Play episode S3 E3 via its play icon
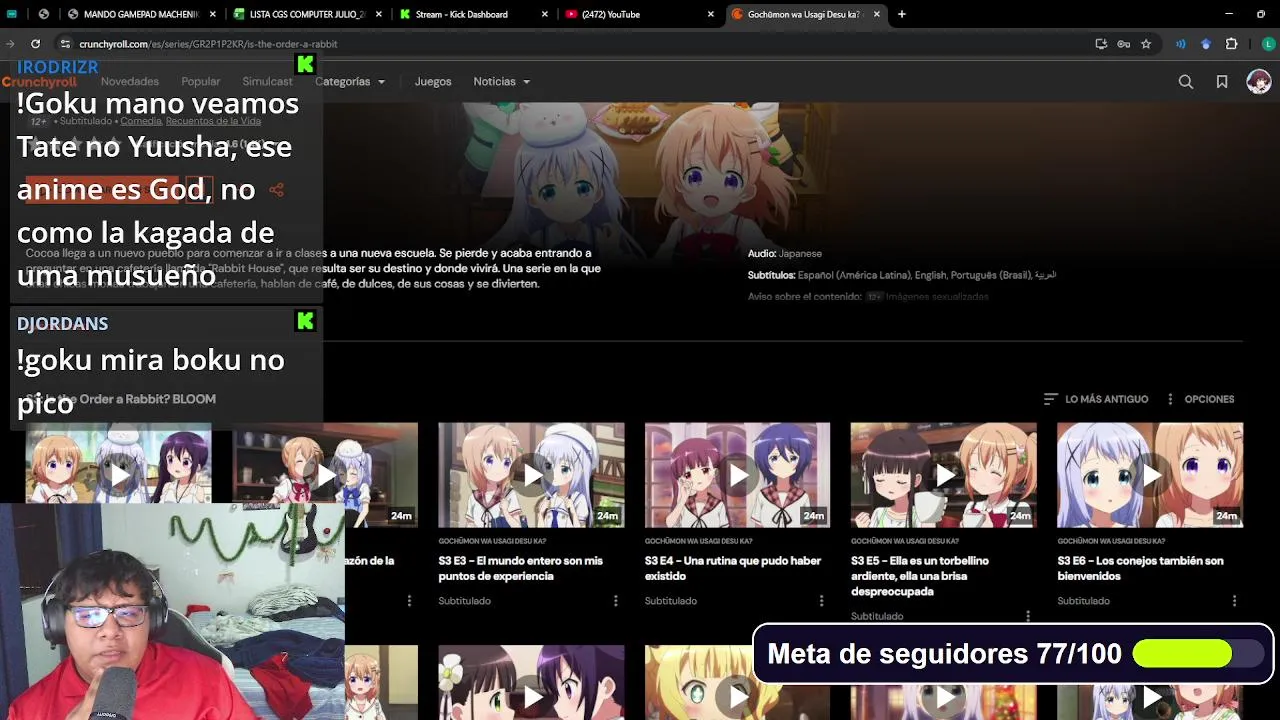The height and width of the screenshot is (720, 1280). (x=531, y=475)
